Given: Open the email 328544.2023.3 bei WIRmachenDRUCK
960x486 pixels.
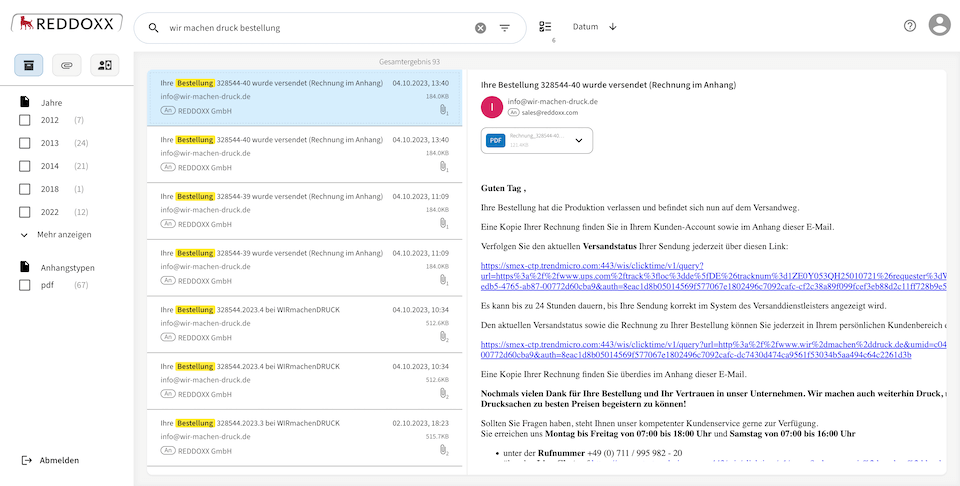Looking at the screenshot, I should (304, 437).
